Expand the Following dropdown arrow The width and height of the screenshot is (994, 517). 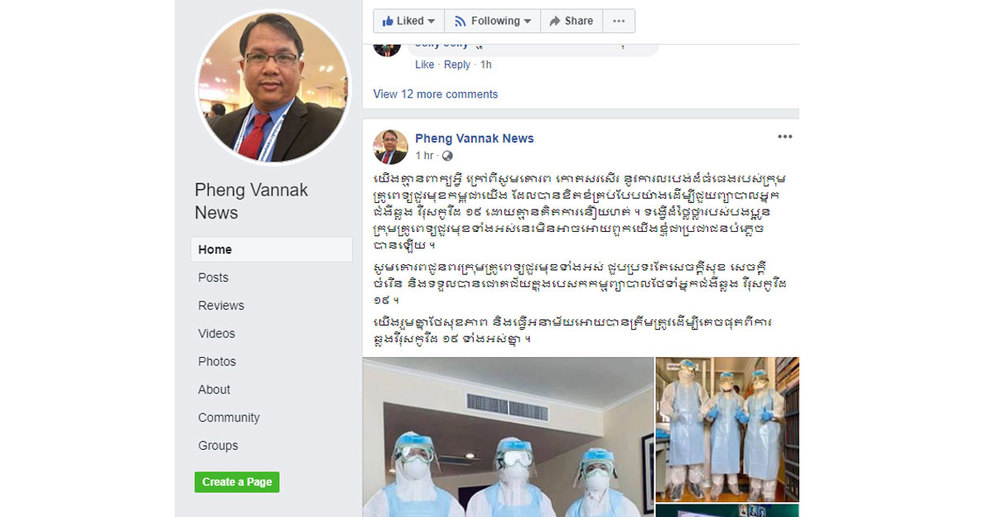coord(527,22)
